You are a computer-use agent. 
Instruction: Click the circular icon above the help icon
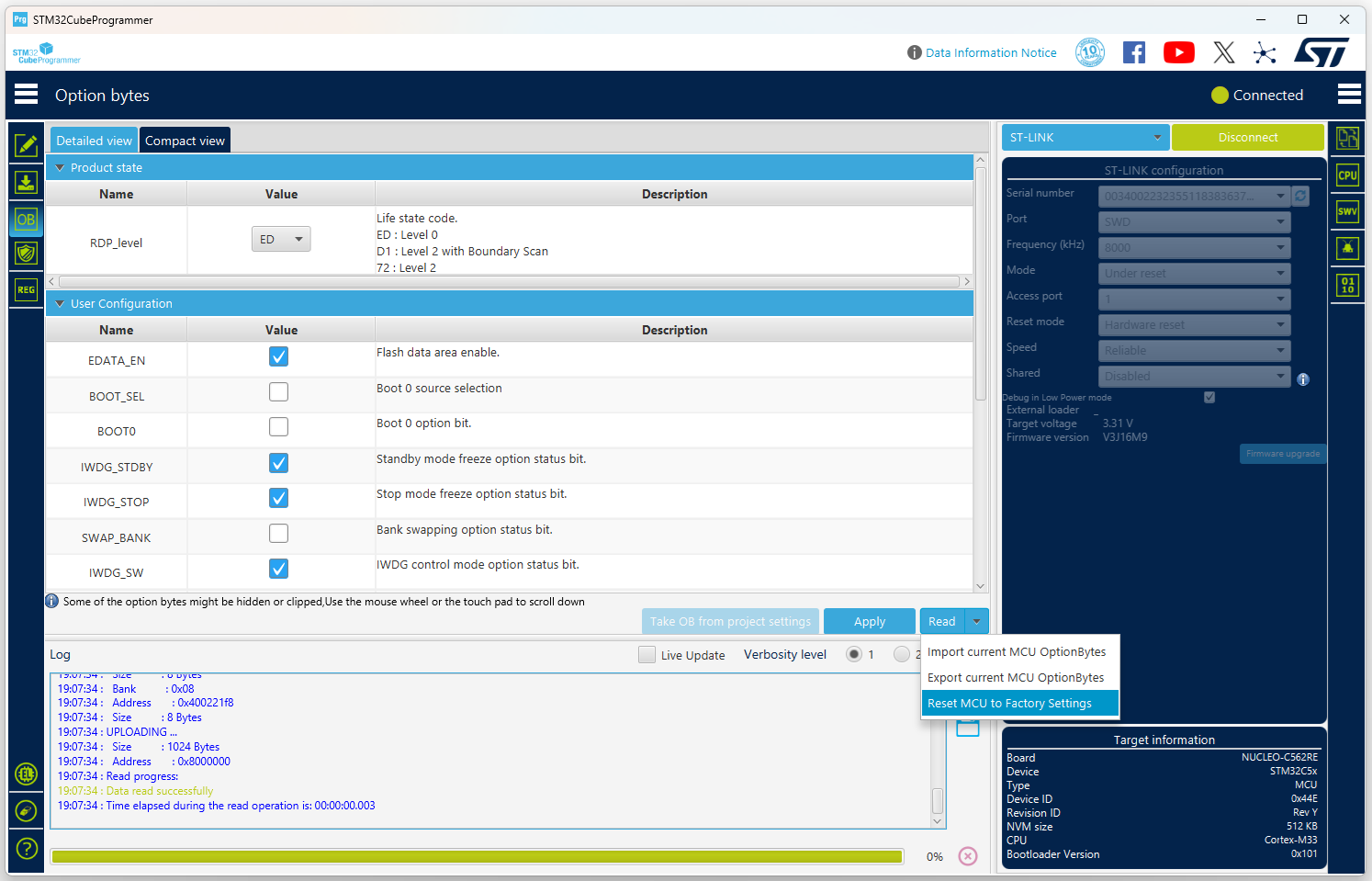(27, 811)
